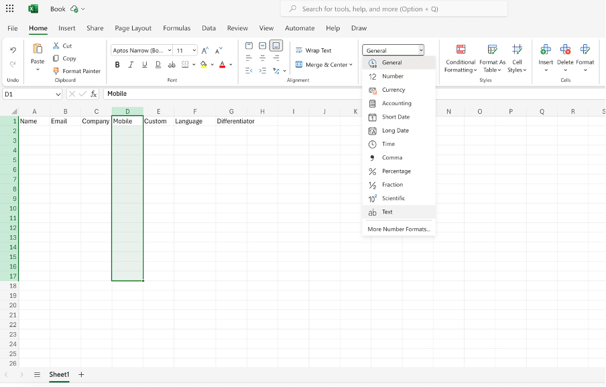
Task: Apply double underline formatting
Action: (x=158, y=65)
